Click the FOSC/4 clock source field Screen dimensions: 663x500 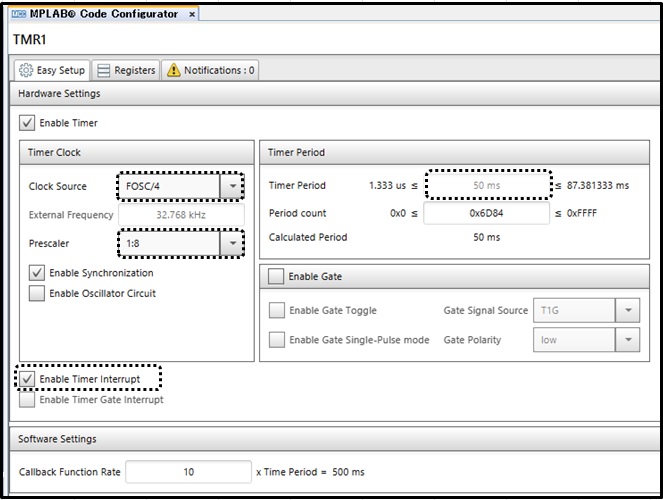coord(169,186)
